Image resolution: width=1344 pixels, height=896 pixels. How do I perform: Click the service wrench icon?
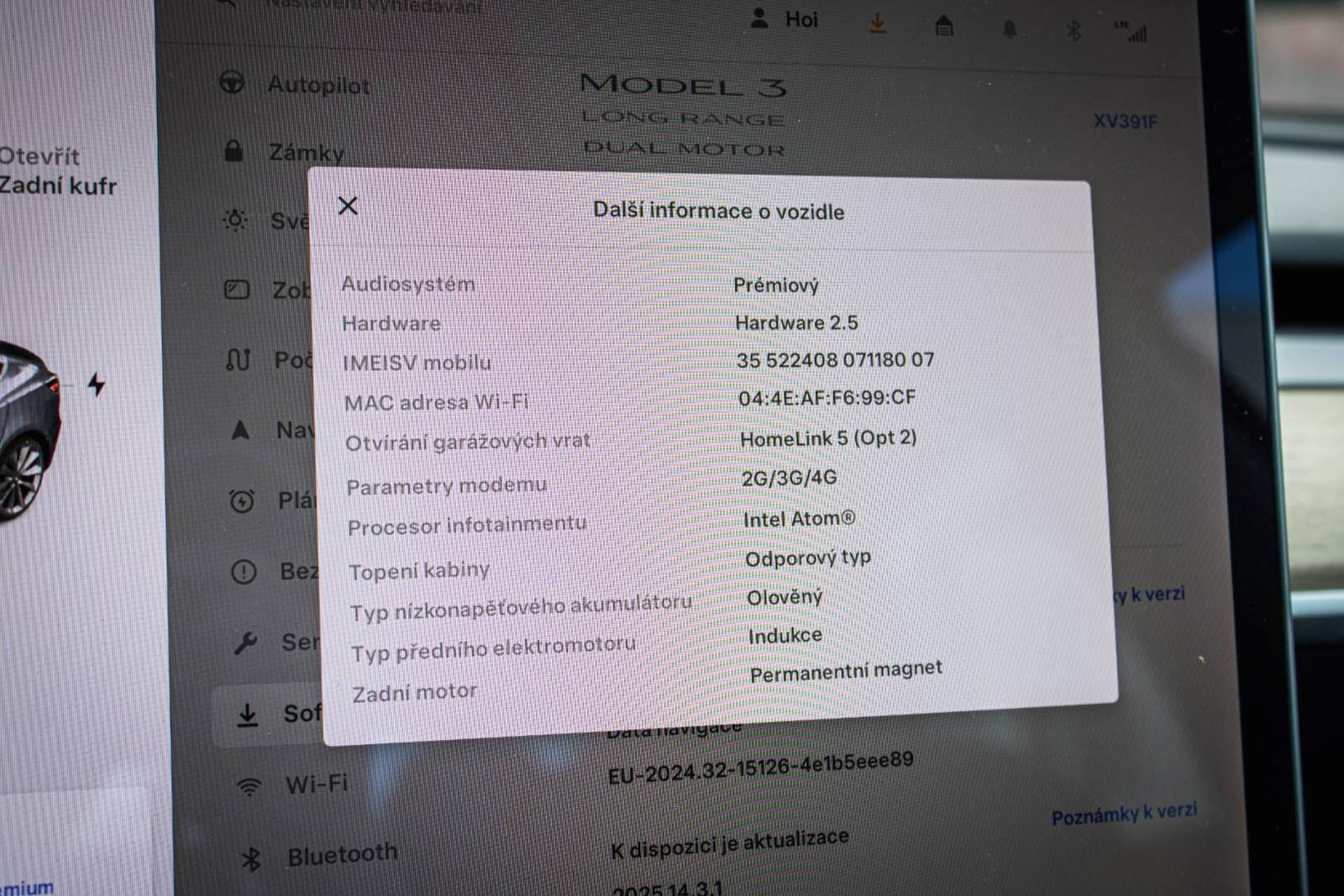coord(245,643)
